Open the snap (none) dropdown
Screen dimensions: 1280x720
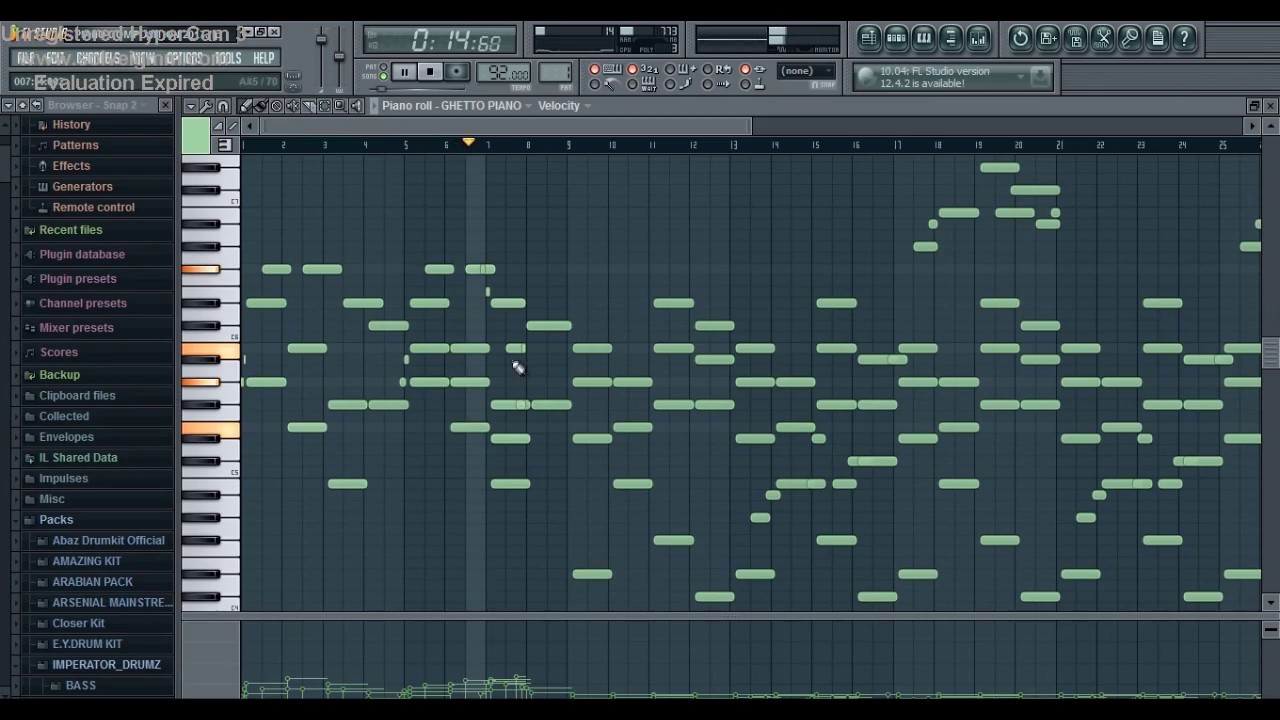[x=806, y=71]
